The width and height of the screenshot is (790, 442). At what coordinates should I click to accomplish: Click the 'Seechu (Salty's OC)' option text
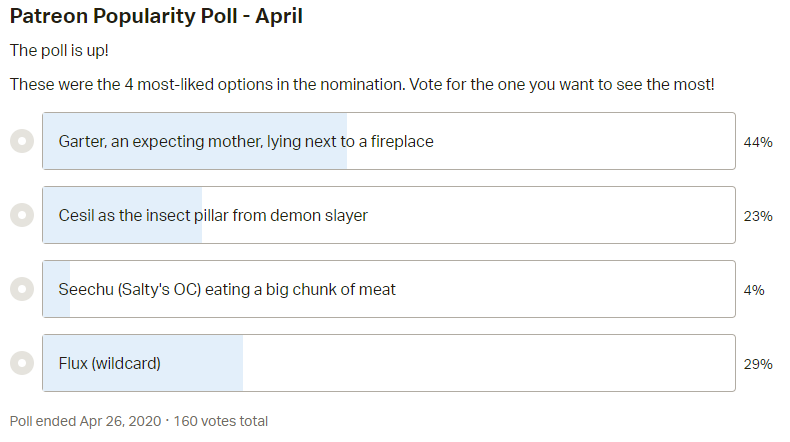(x=227, y=289)
